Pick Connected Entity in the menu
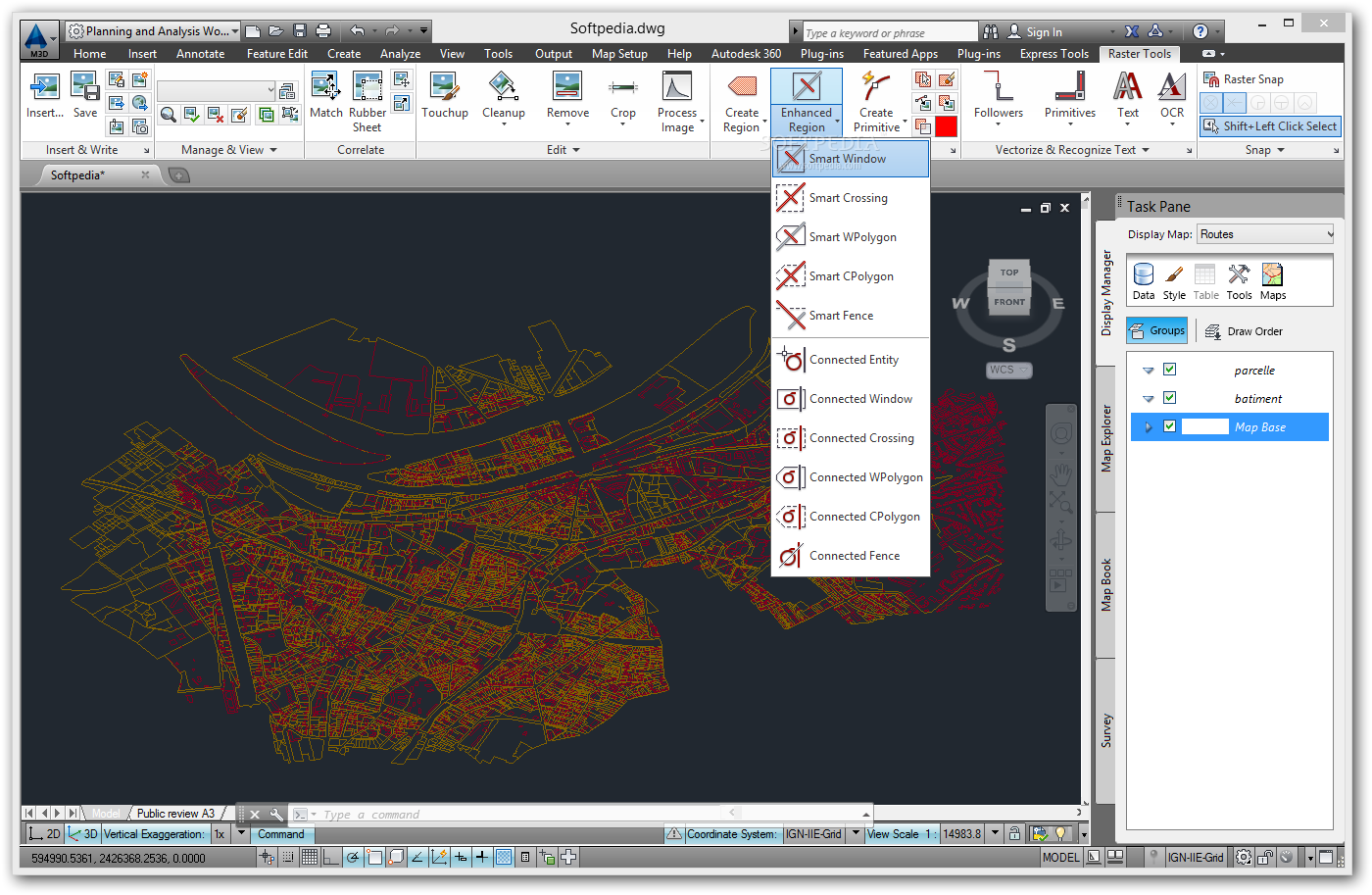Screen dimensions: 1372x895 (850, 360)
